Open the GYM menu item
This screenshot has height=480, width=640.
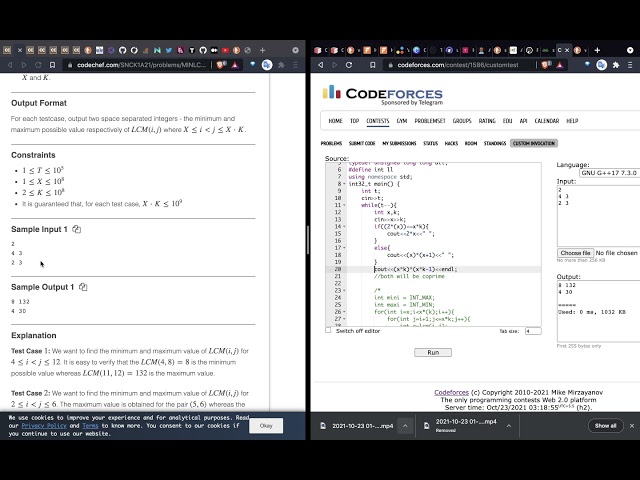[402, 121]
